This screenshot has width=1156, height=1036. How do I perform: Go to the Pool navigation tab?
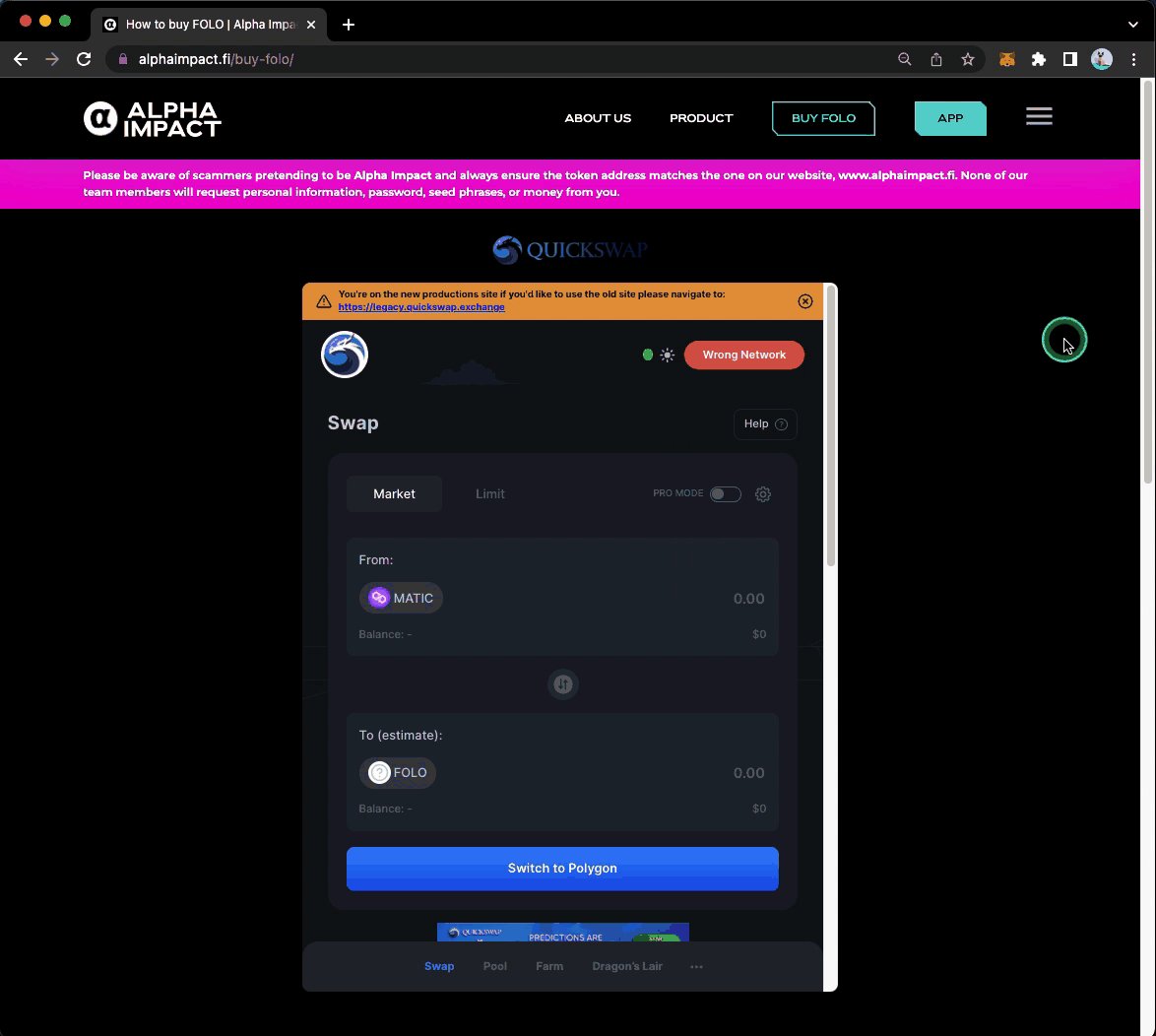[495, 967]
